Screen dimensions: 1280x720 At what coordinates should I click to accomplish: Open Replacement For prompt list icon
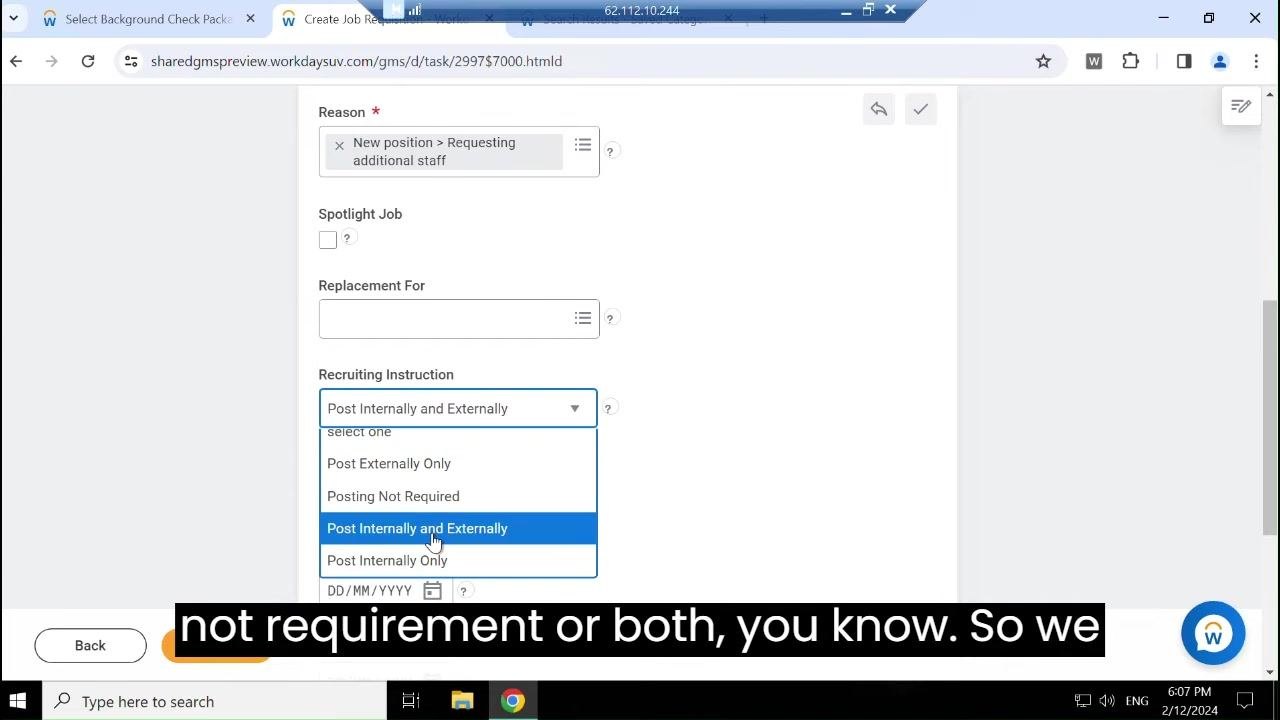583,318
